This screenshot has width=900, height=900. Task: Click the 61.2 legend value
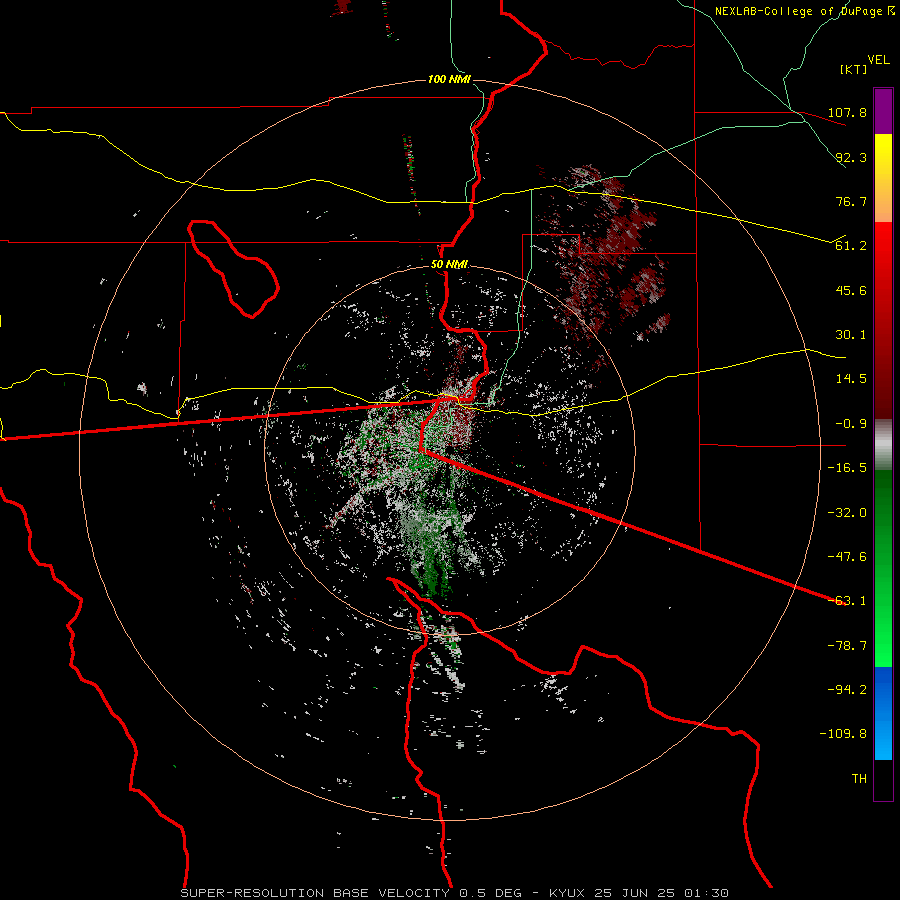(x=851, y=246)
